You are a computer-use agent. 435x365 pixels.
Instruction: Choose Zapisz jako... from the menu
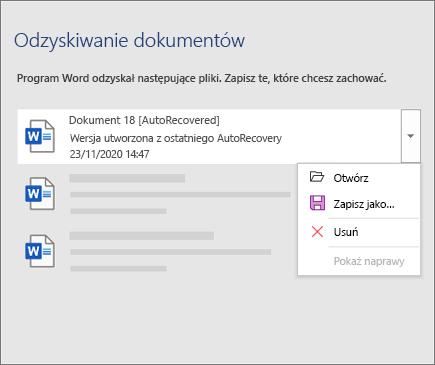pos(359,204)
